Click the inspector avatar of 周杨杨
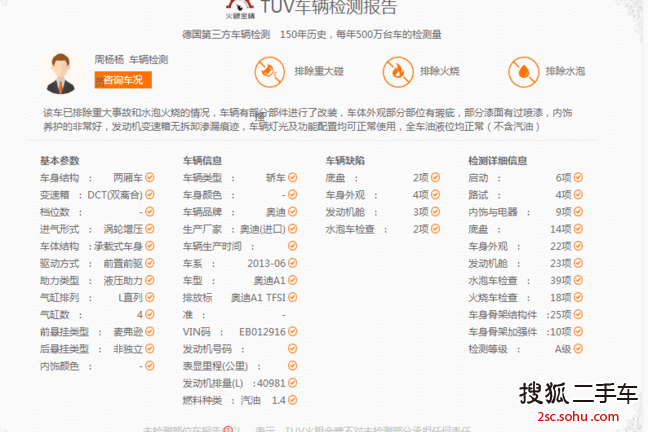648x432 pixels. pos(61,73)
